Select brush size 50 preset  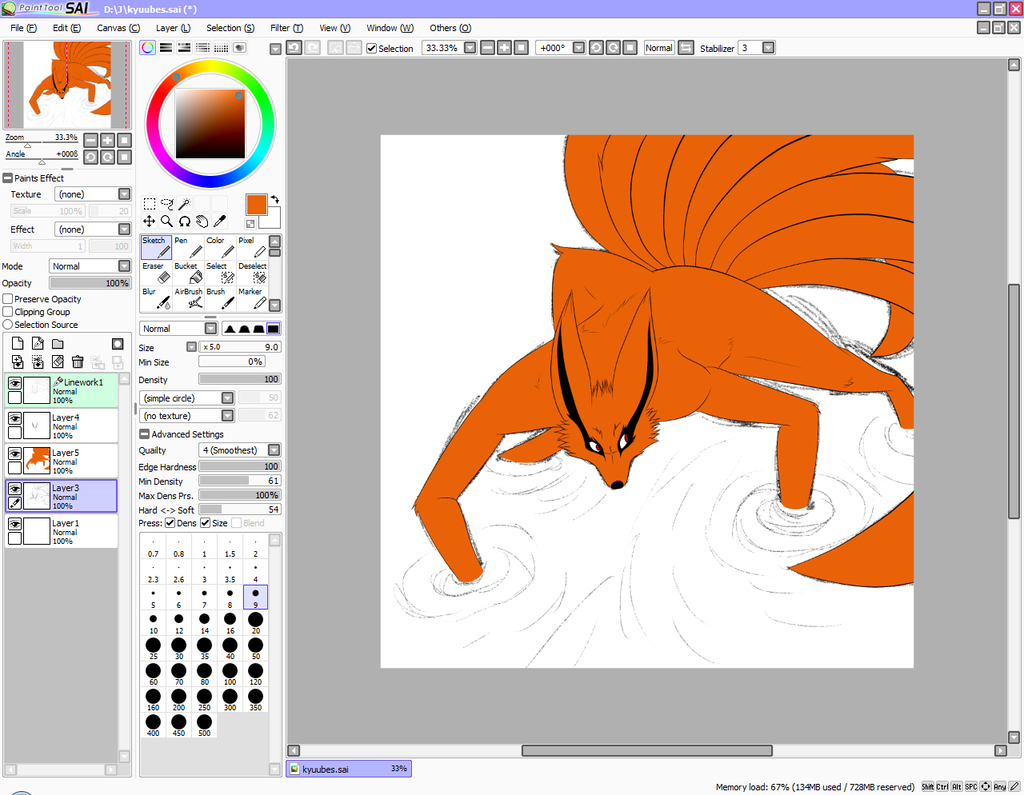pyautogui.click(x=255, y=648)
